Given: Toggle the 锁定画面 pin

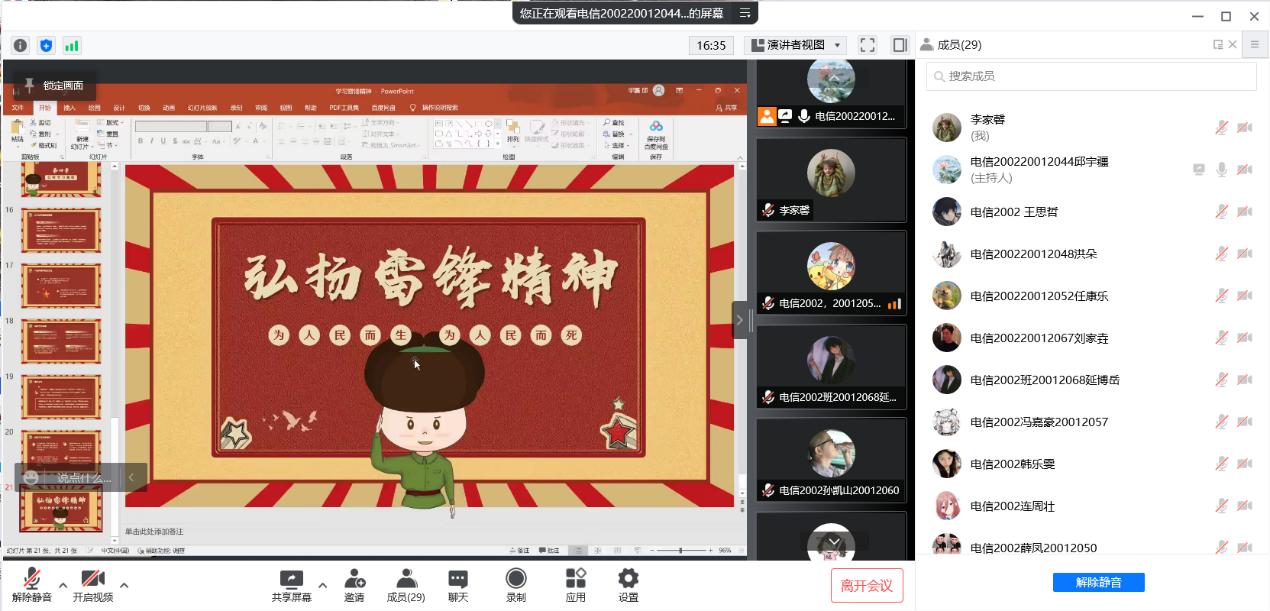Looking at the screenshot, I should click(57, 86).
